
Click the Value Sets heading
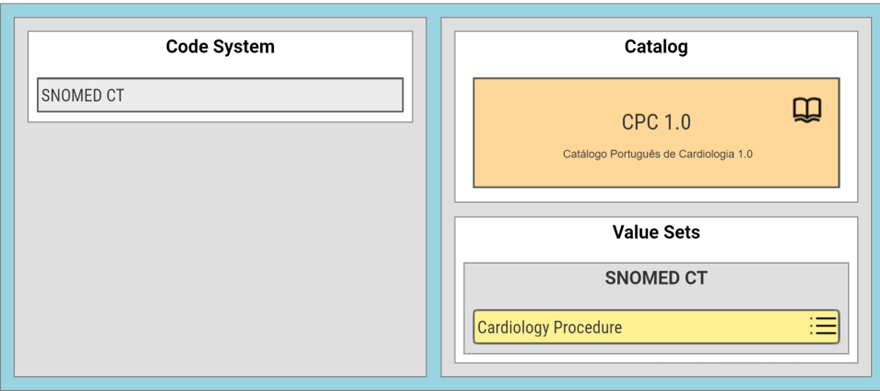656,232
